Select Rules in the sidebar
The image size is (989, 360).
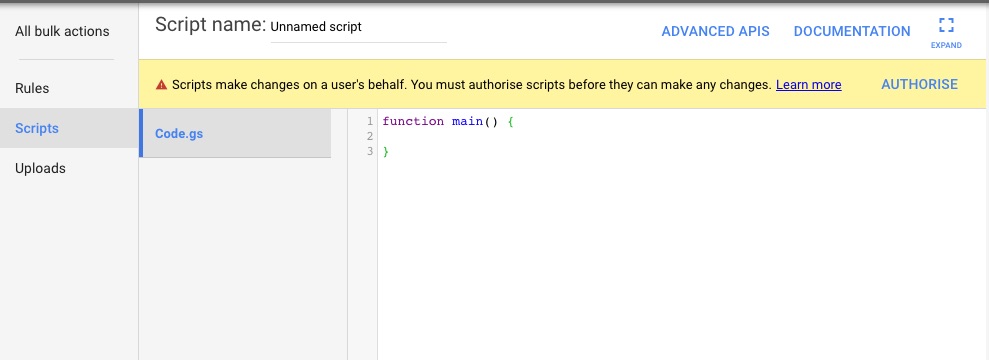coord(32,88)
